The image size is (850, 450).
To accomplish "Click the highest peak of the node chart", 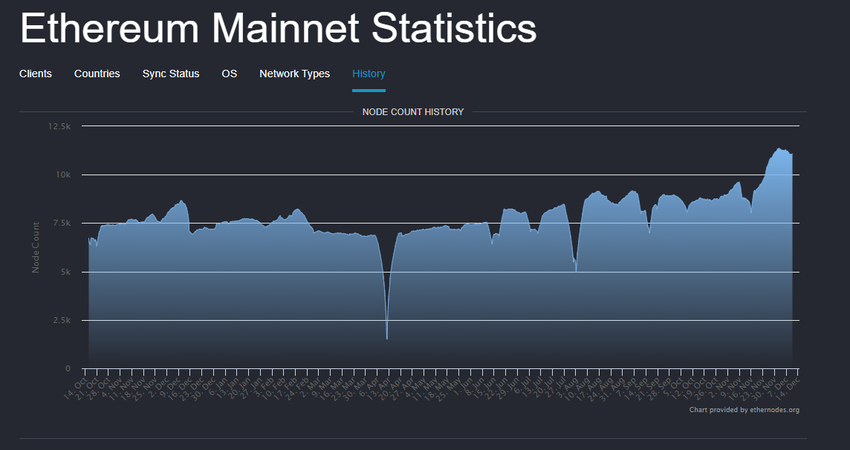I will (778, 149).
